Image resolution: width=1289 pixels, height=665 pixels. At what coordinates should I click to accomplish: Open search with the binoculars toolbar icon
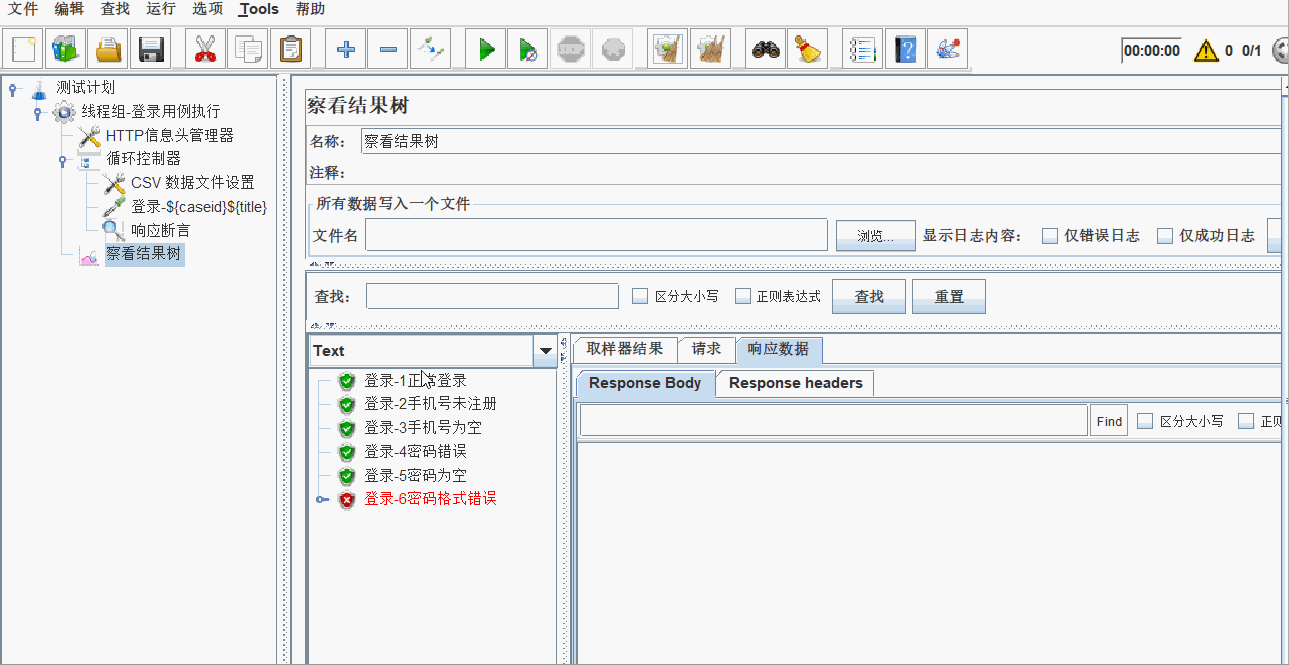[764, 48]
